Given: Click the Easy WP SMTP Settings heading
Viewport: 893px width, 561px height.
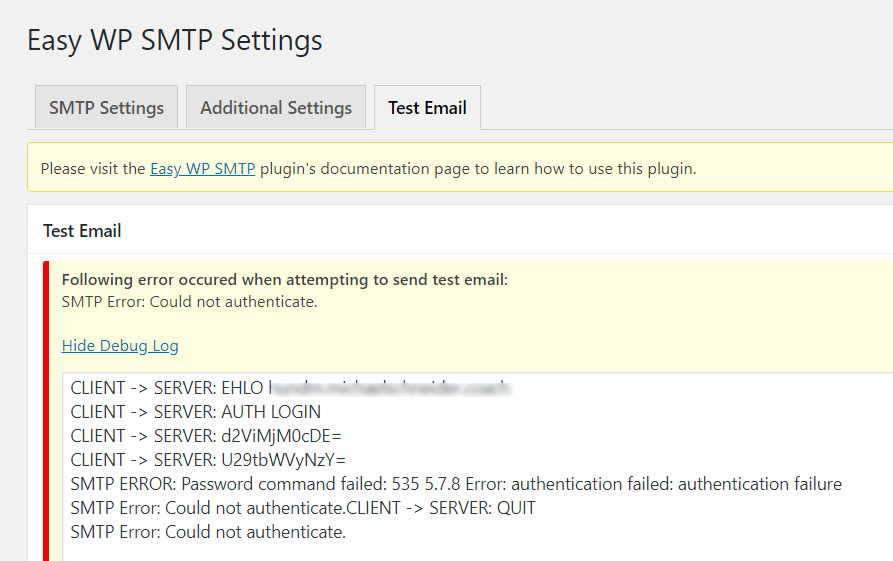Looking at the screenshot, I should [x=175, y=40].
